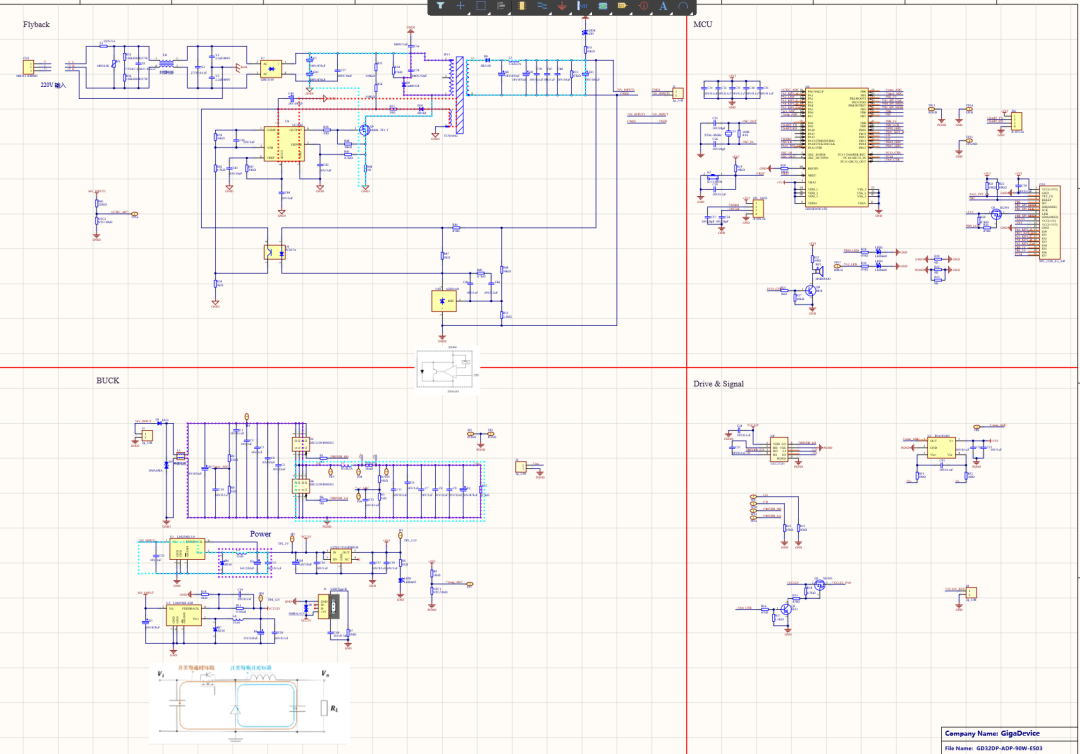Image resolution: width=1080 pixels, height=754 pixels.
Task: Select the text string 'A' tool
Action: [663, 6]
